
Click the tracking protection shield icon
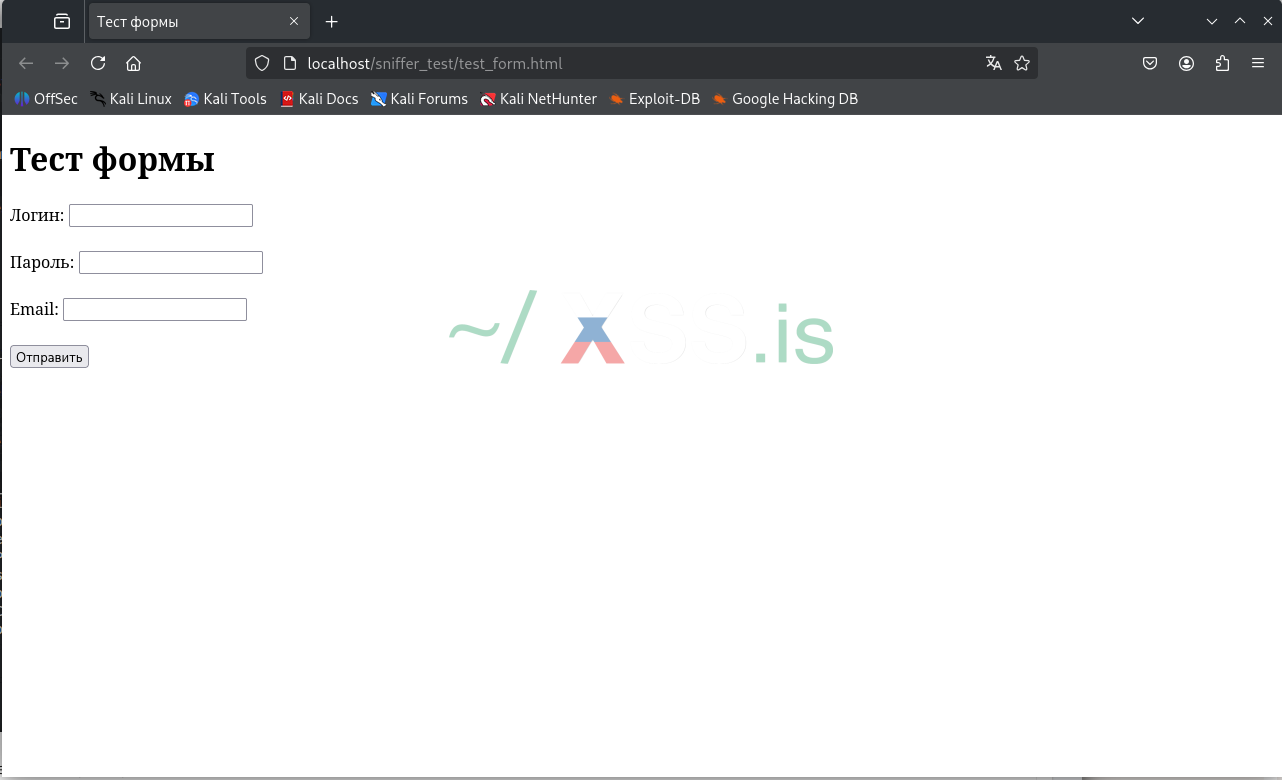point(261,62)
